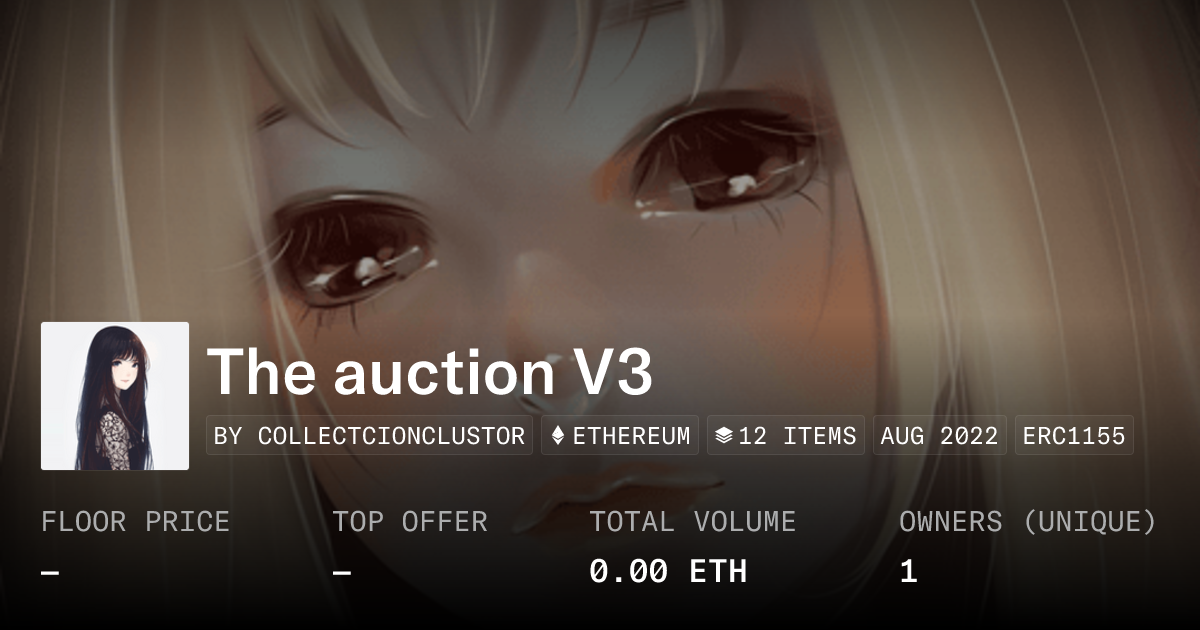Click the Ethereum diamond icon
The width and height of the screenshot is (1200, 630).
point(558,436)
